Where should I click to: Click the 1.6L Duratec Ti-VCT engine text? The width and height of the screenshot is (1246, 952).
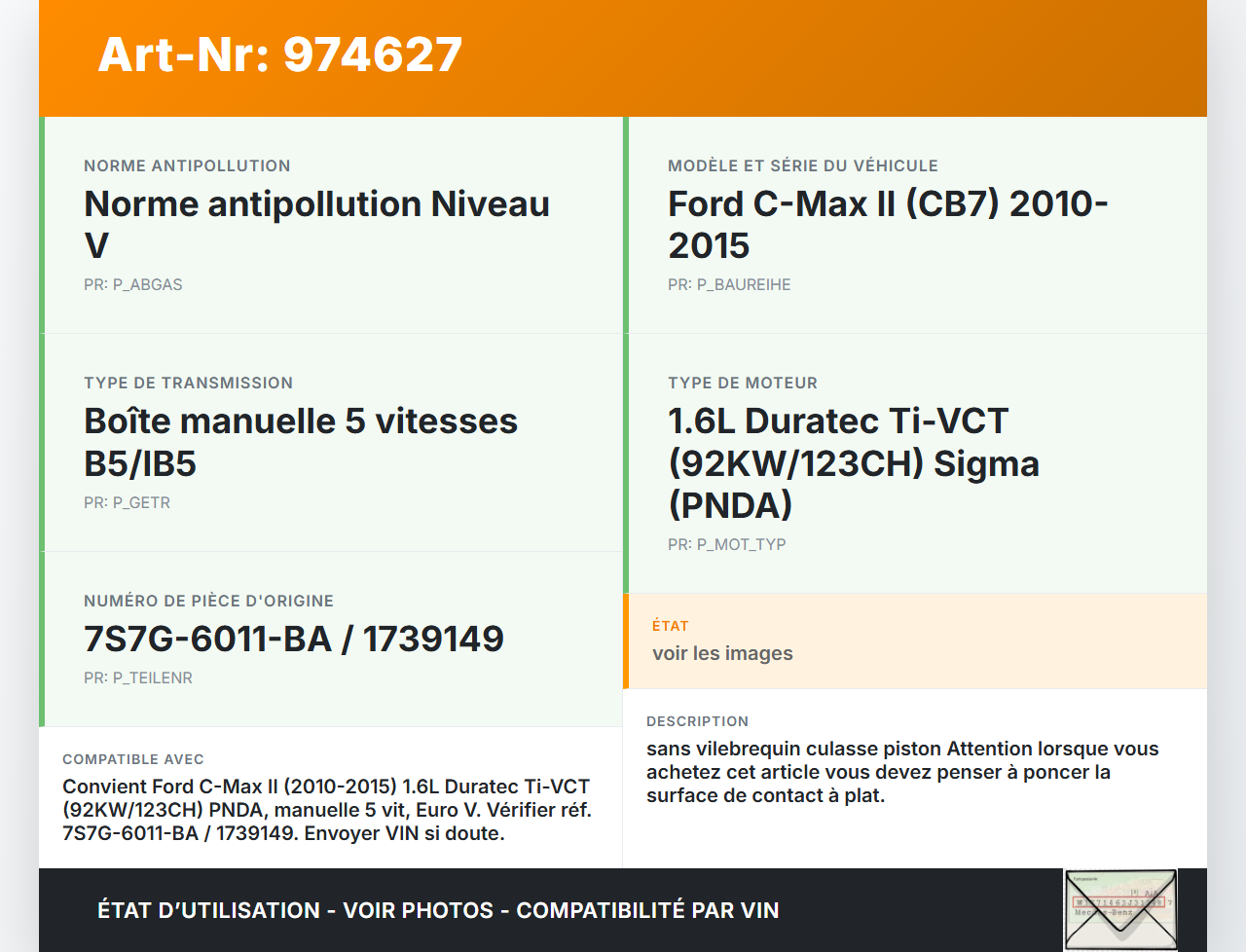click(x=854, y=462)
